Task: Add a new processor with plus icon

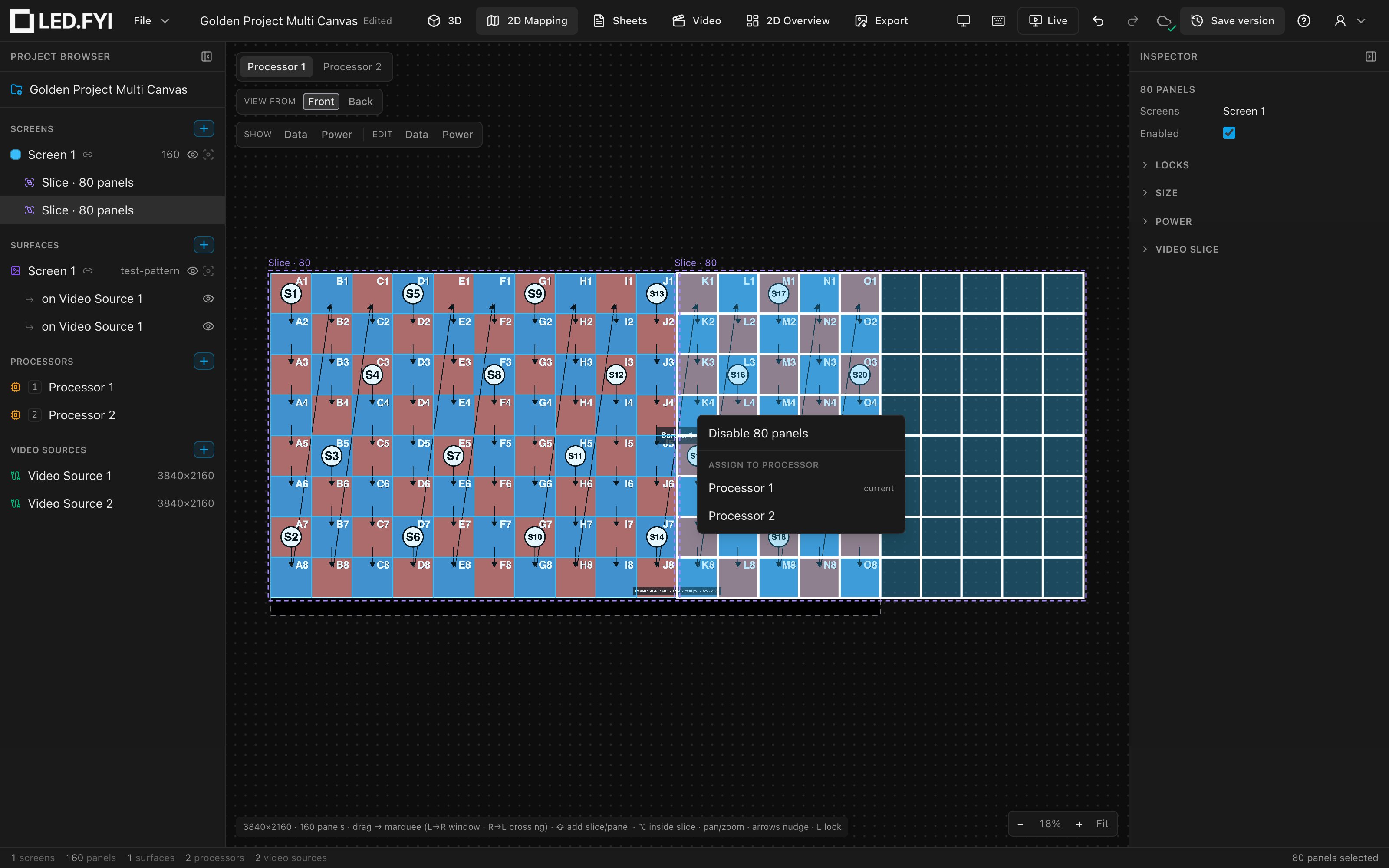Action: pos(204,361)
